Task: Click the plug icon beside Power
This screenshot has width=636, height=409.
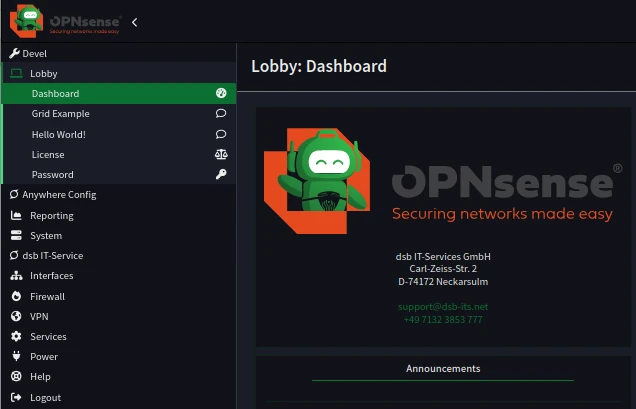Action: [x=16, y=356]
